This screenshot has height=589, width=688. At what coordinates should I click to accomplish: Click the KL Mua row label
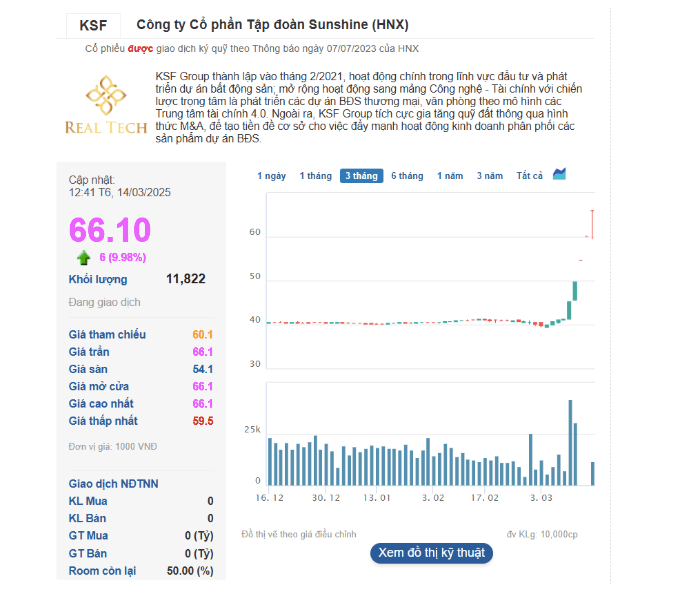tap(88, 501)
